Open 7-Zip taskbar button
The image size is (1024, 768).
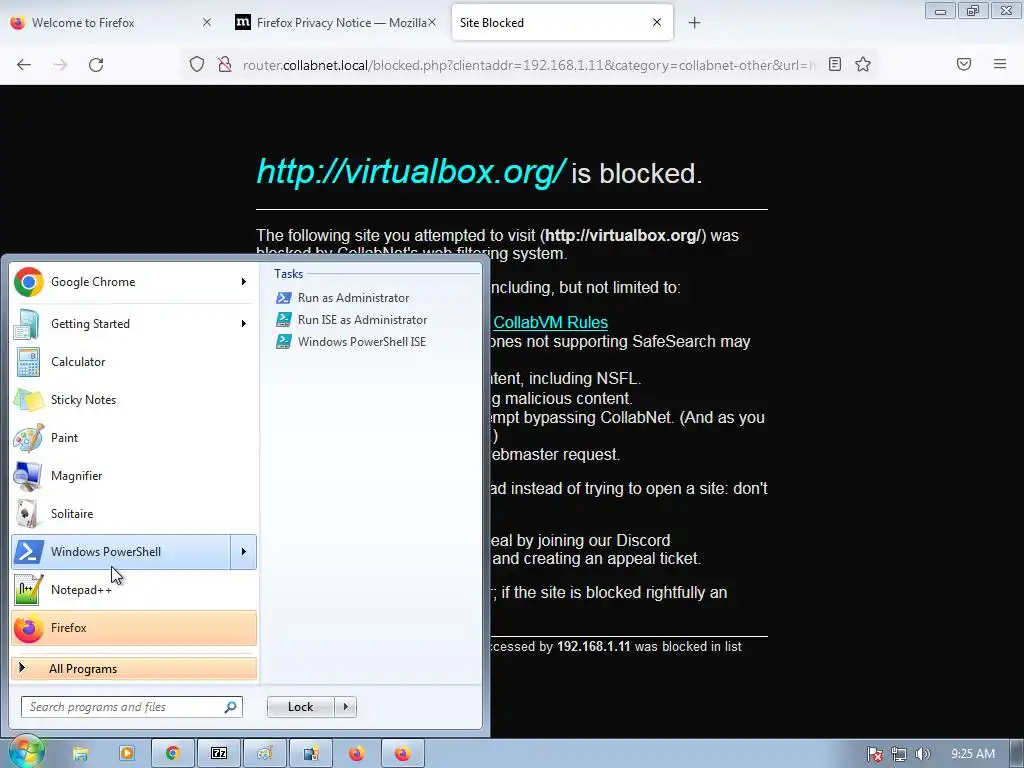click(x=219, y=754)
